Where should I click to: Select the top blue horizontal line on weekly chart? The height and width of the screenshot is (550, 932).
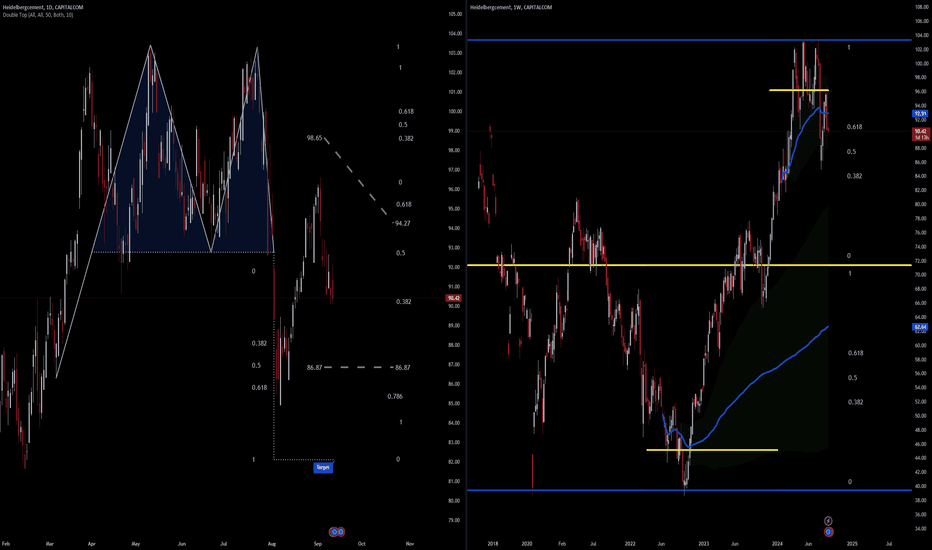pyautogui.click(x=689, y=40)
